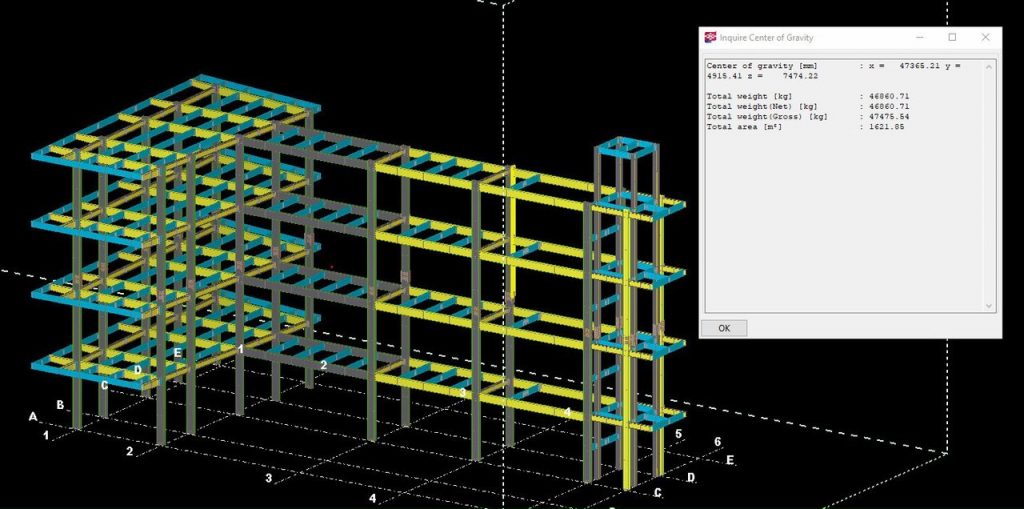The height and width of the screenshot is (509, 1024).
Task: Click the 'Inquire Center of Gravity' title text
Action: point(767,38)
